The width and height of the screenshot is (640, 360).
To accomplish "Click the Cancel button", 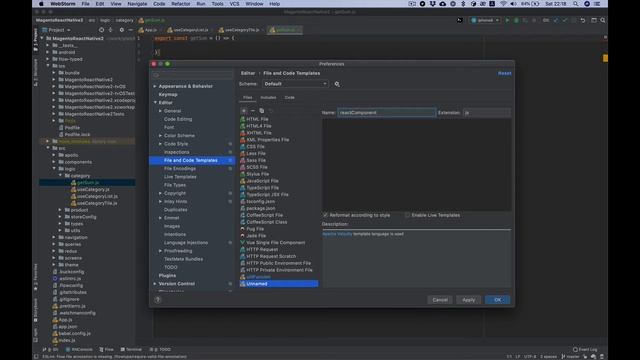I will click(x=440, y=300).
